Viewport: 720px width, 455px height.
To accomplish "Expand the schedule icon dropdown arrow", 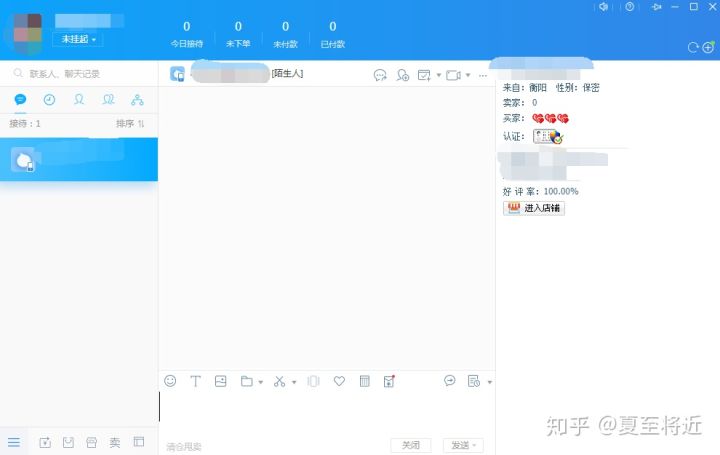I will coord(439,75).
